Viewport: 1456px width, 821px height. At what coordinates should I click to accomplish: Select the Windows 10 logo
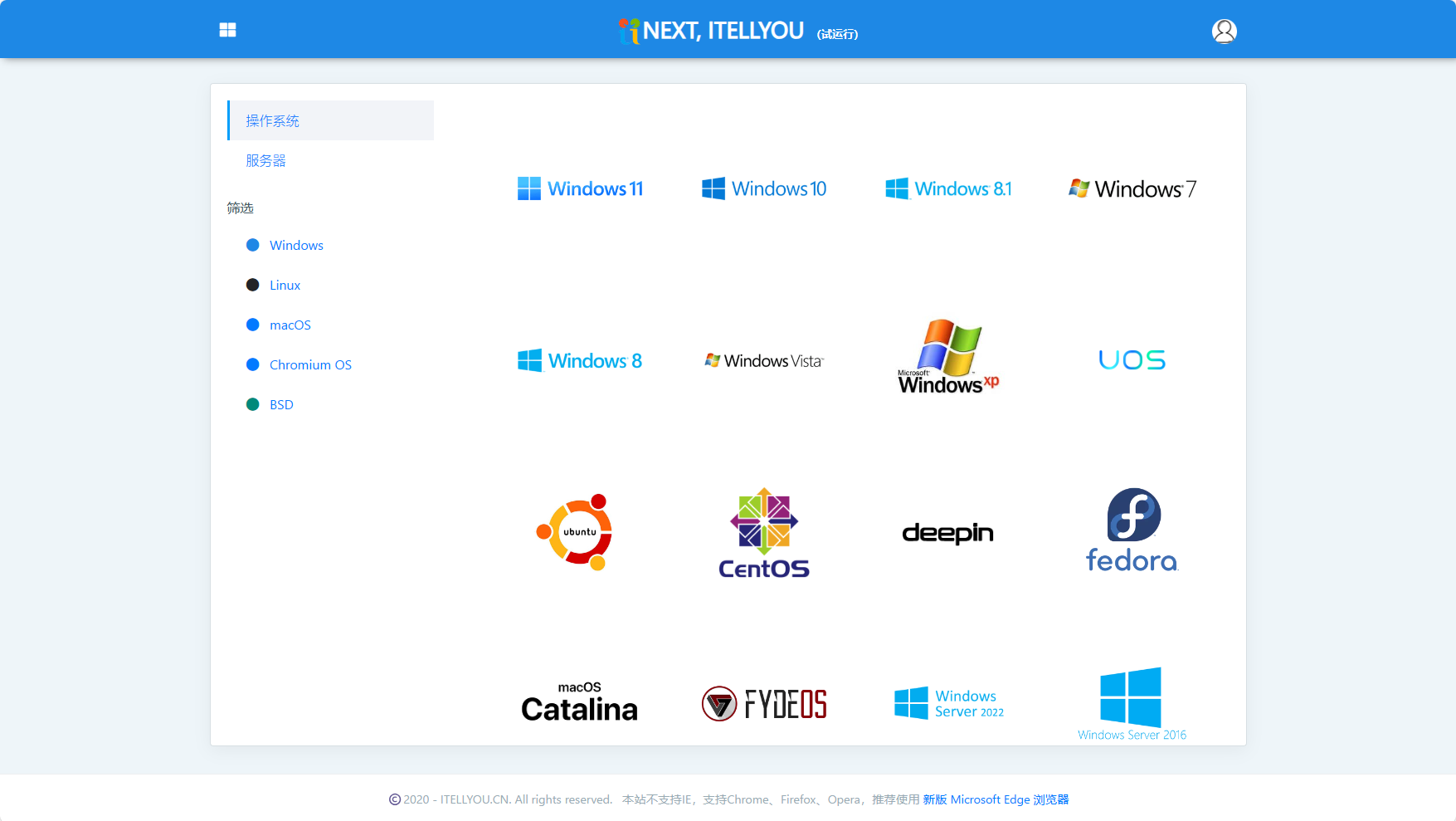pyautogui.click(x=763, y=188)
